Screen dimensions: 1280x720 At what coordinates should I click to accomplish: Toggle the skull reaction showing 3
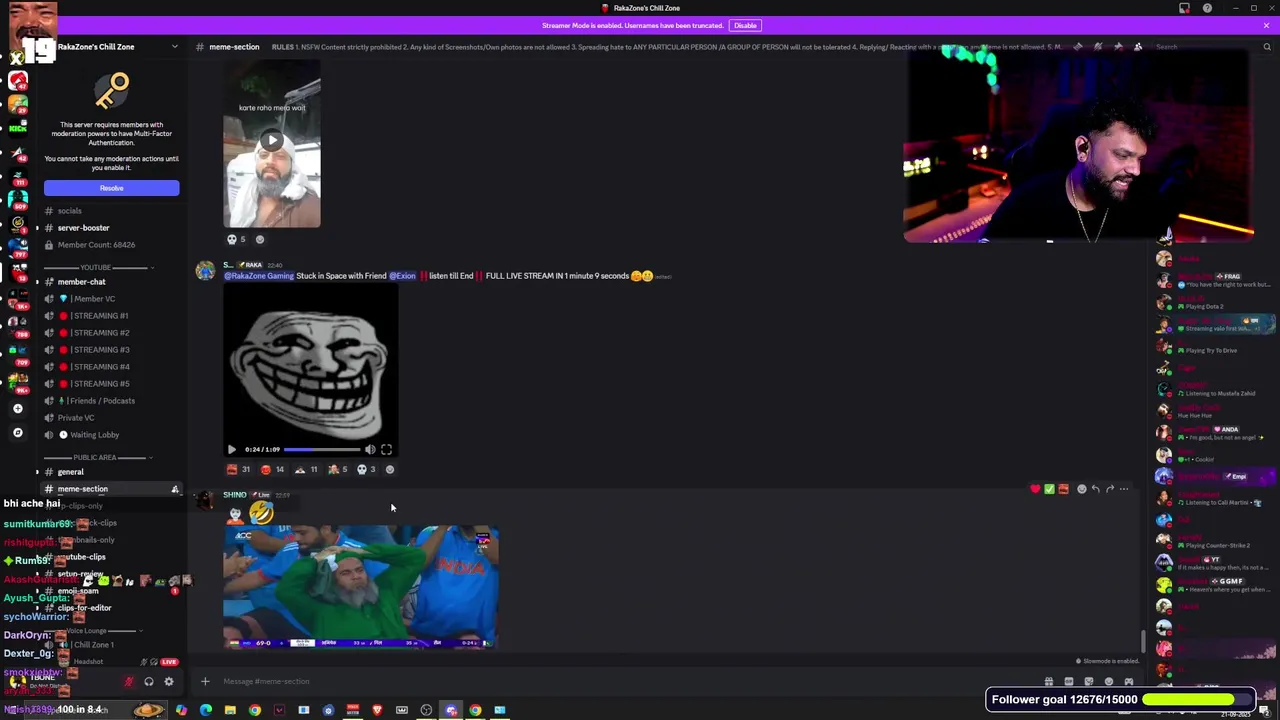click(x=366, y=469)
